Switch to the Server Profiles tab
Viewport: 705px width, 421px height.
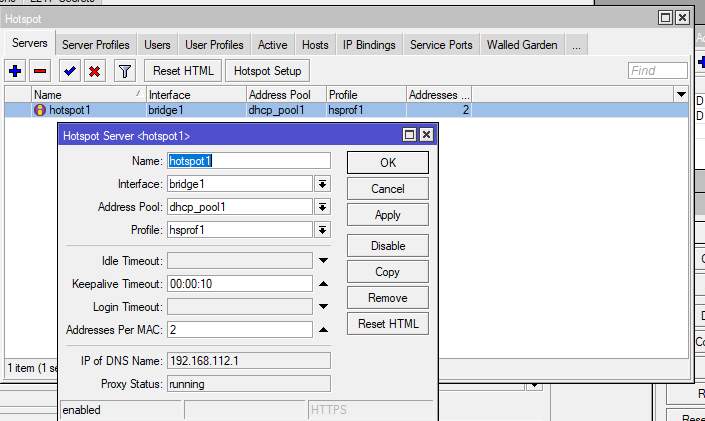click(x=96, y=45)
